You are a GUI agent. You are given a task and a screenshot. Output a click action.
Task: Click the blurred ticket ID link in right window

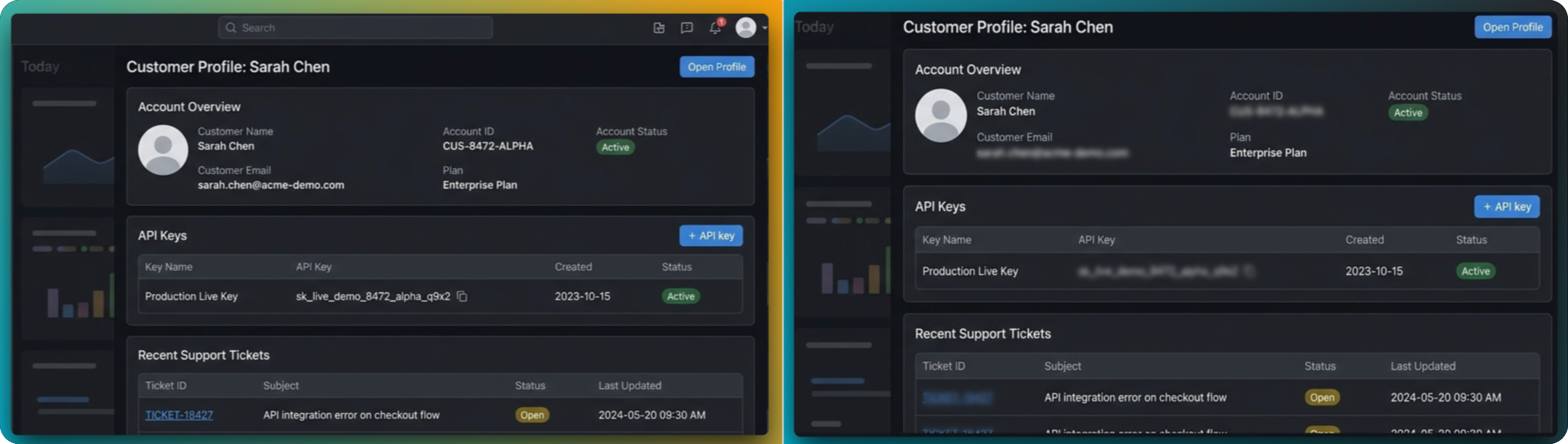957,398
